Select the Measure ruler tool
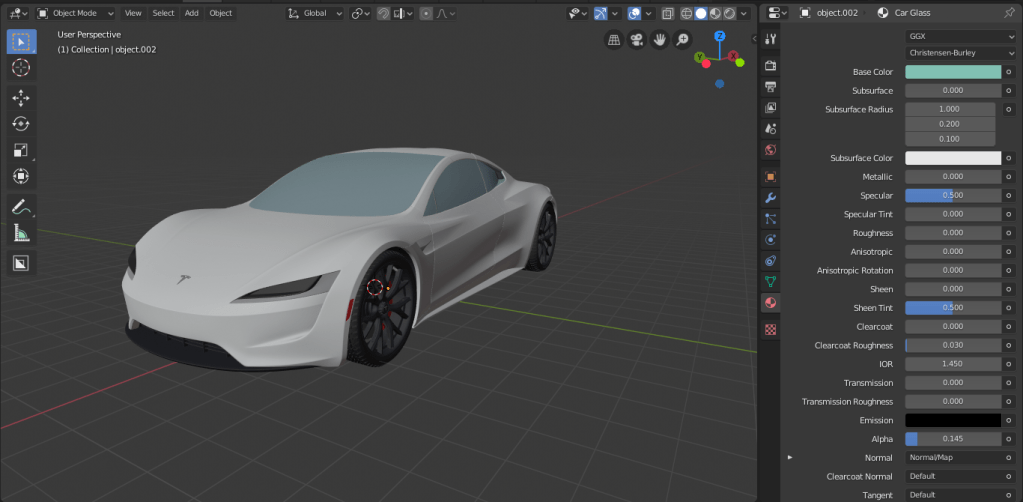The height and width of the screenshot is (502, 1023). point(21,233)
